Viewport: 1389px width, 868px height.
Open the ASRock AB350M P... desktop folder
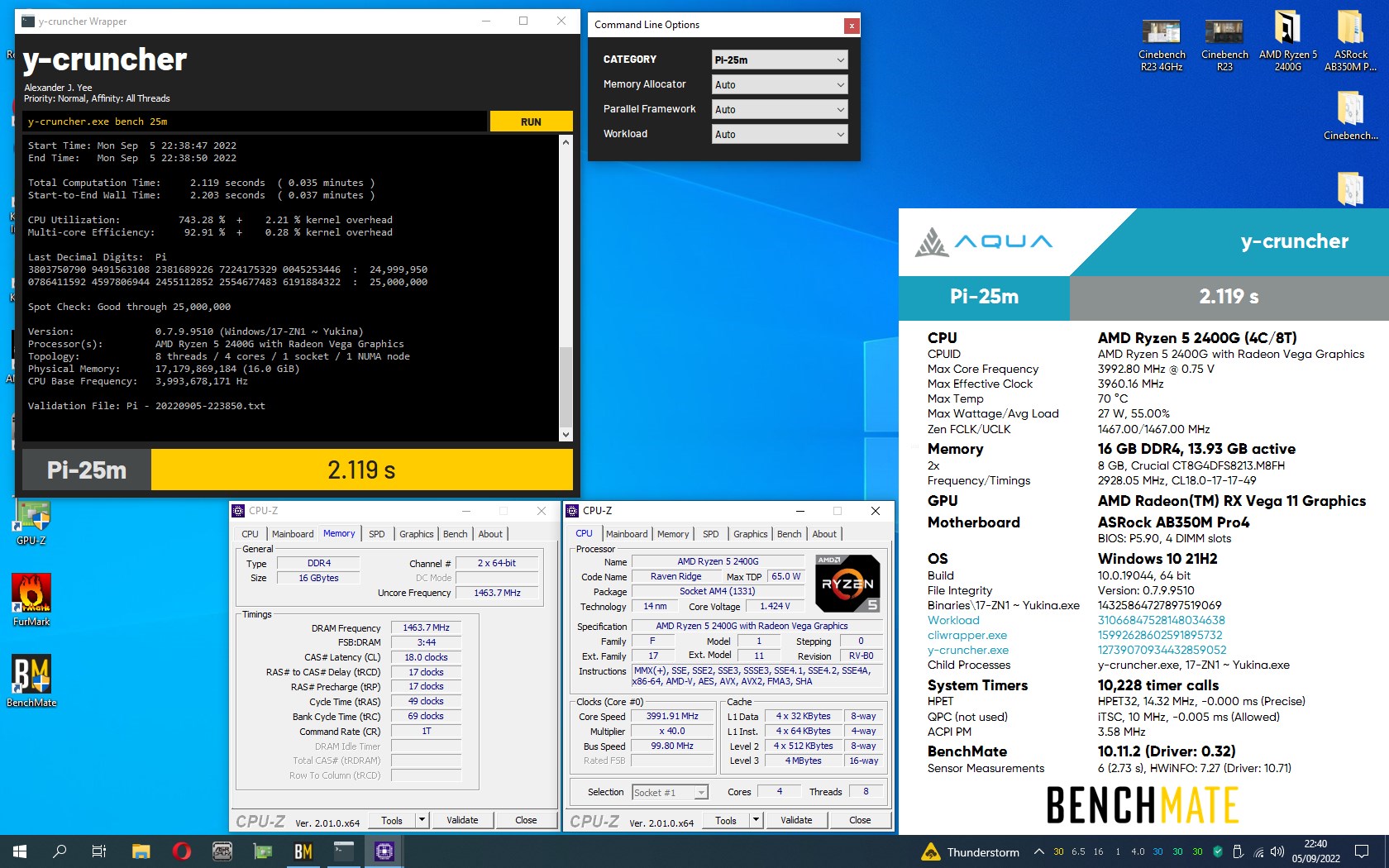pos(1350,41)
